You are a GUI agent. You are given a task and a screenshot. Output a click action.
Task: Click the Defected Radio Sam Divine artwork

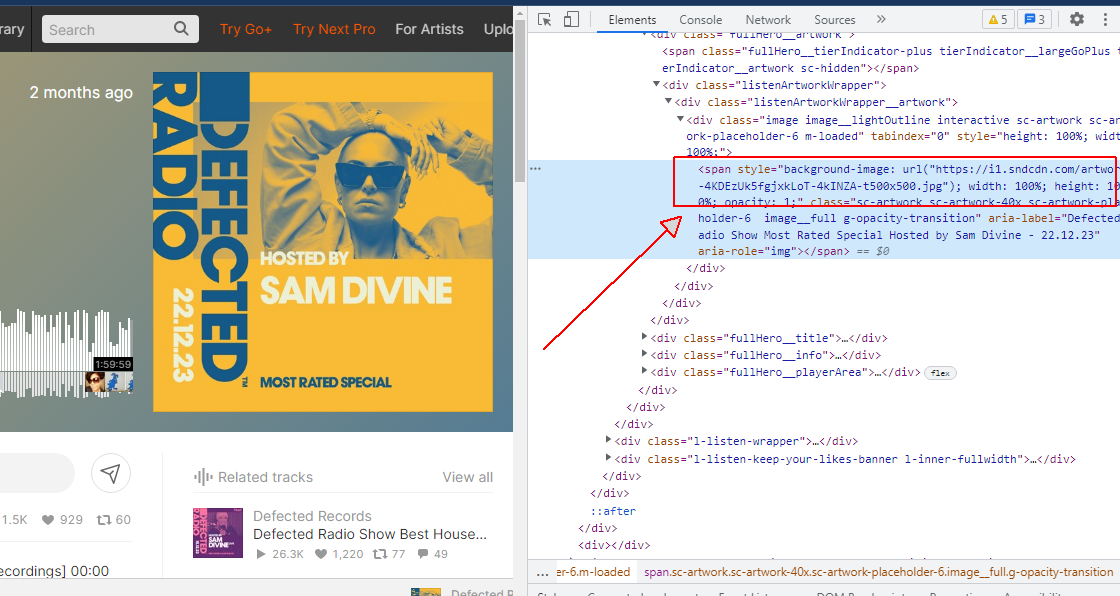323,242
